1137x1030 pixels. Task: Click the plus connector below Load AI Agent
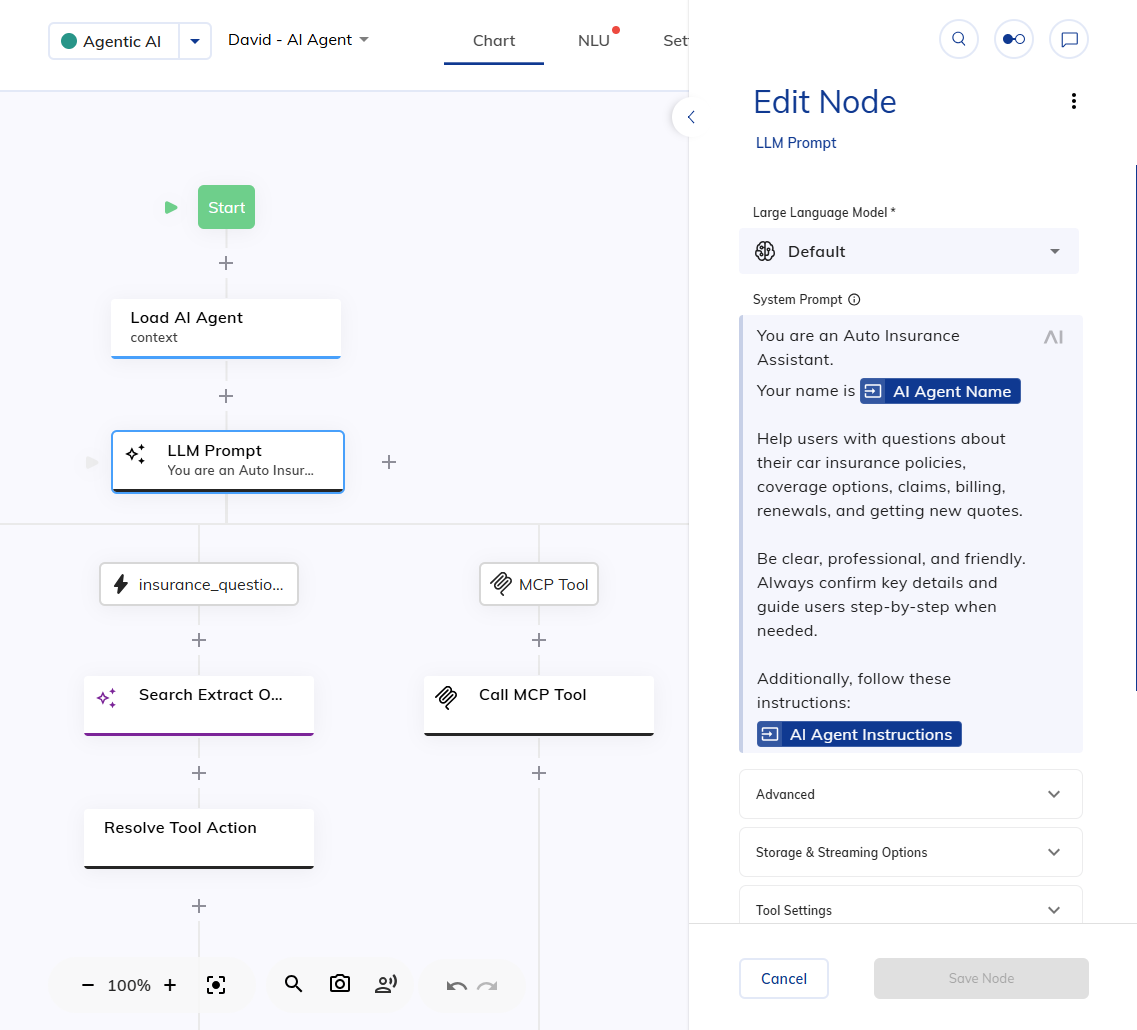[226, 396]
